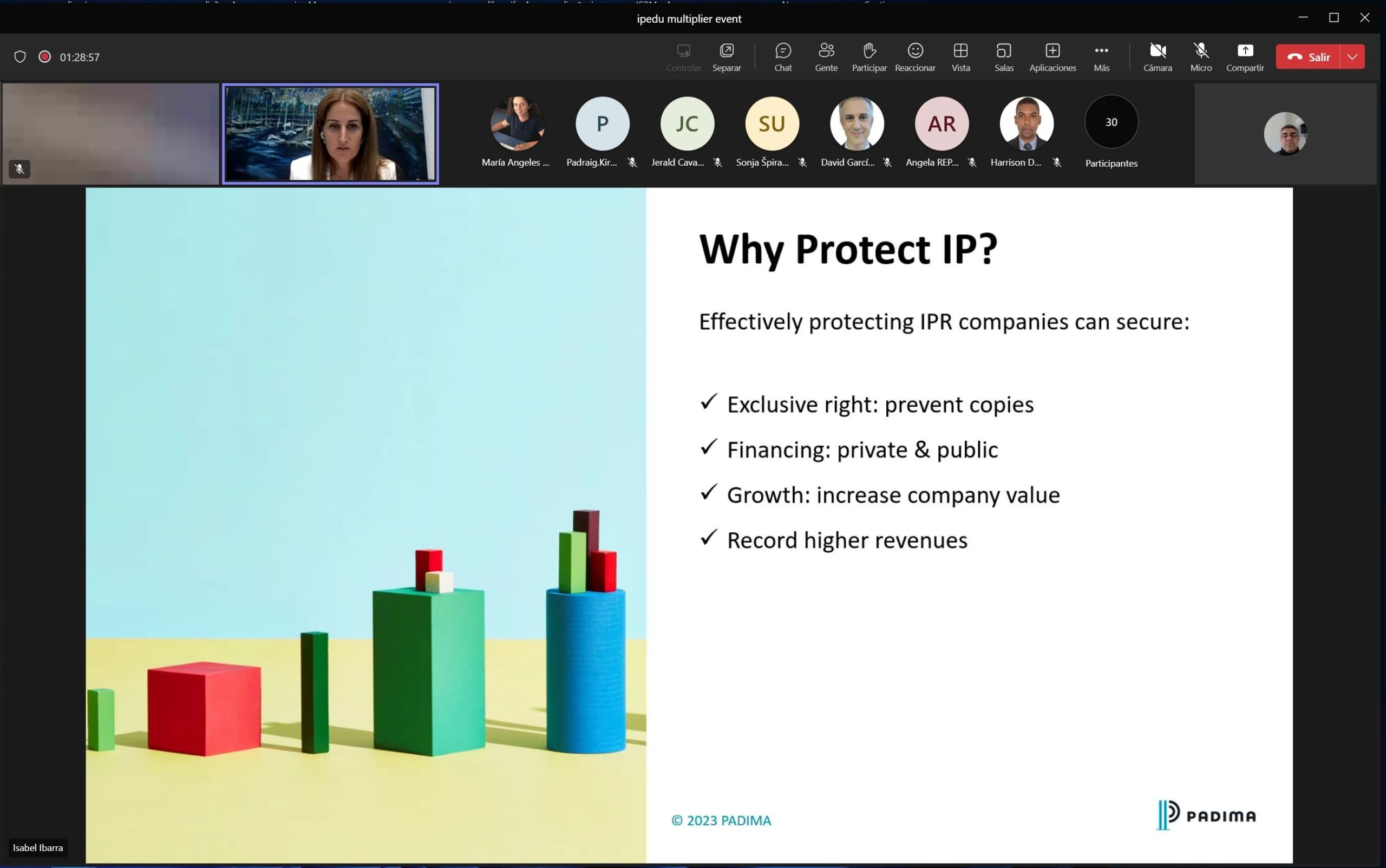Open the Reaccionar emoji reactions
The width and height of the screenshot is (1386, 868).
coord(915,56)
